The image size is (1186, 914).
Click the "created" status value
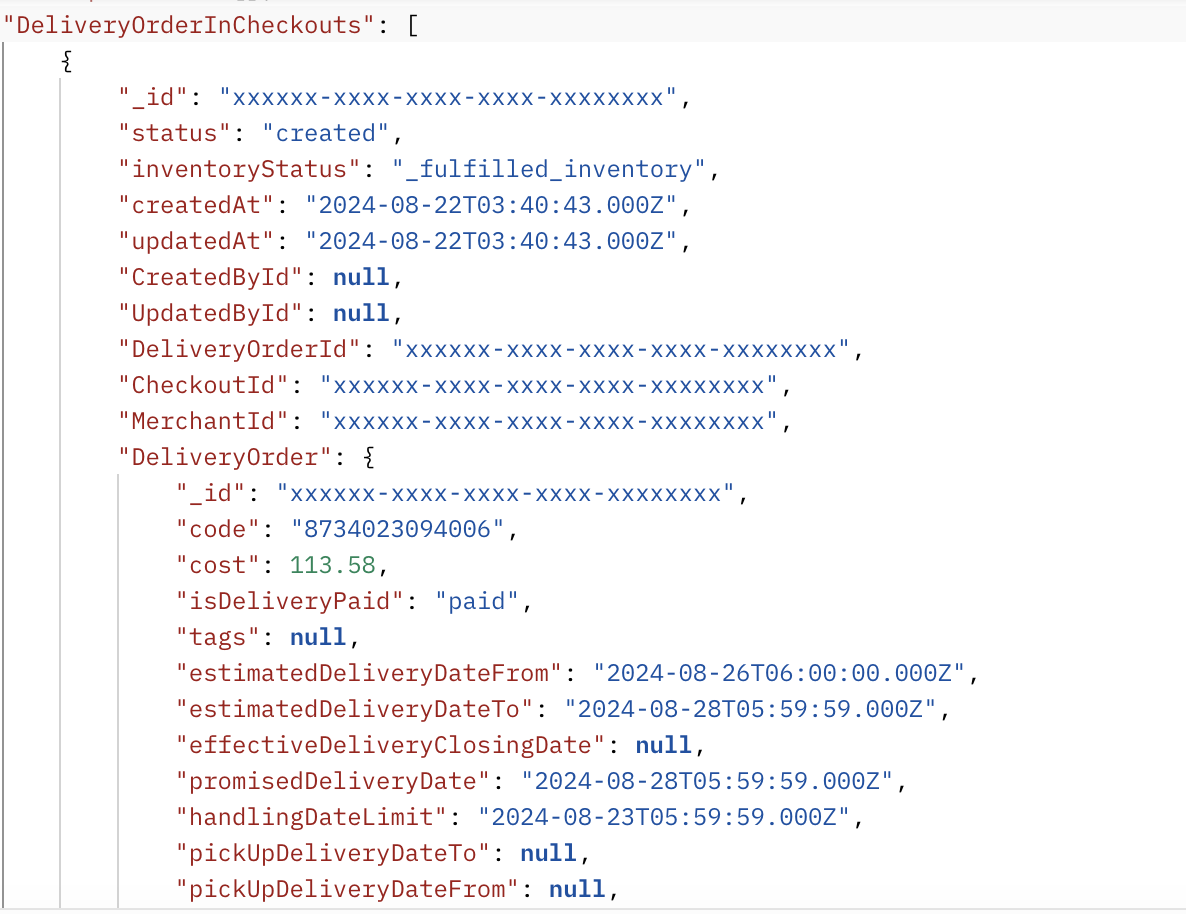(325, 133)
